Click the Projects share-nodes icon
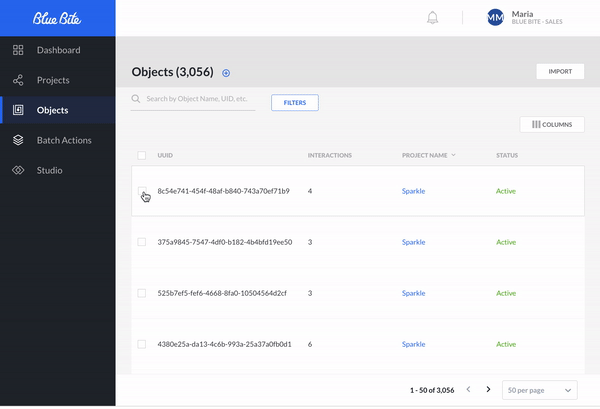 [x=18, y=80]
